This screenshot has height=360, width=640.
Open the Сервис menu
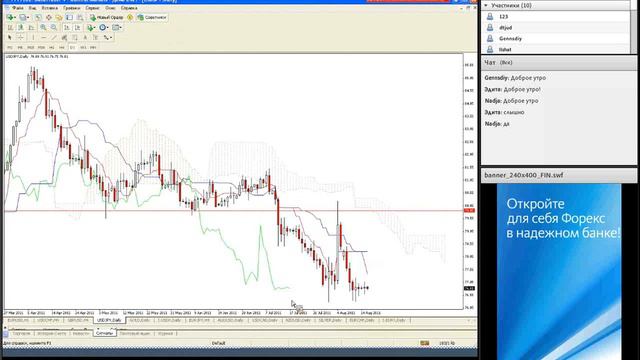(92, 8)
